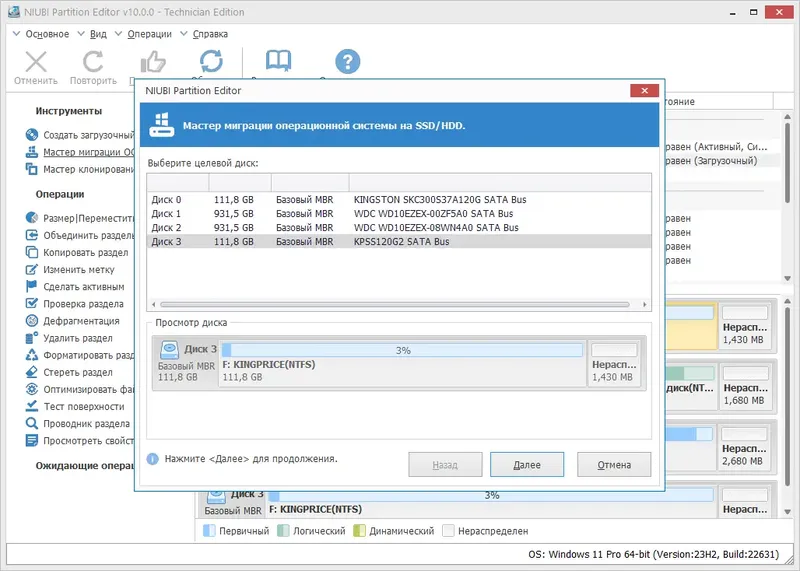Click the refresh arrows toolbar icon

coord(211,61)
